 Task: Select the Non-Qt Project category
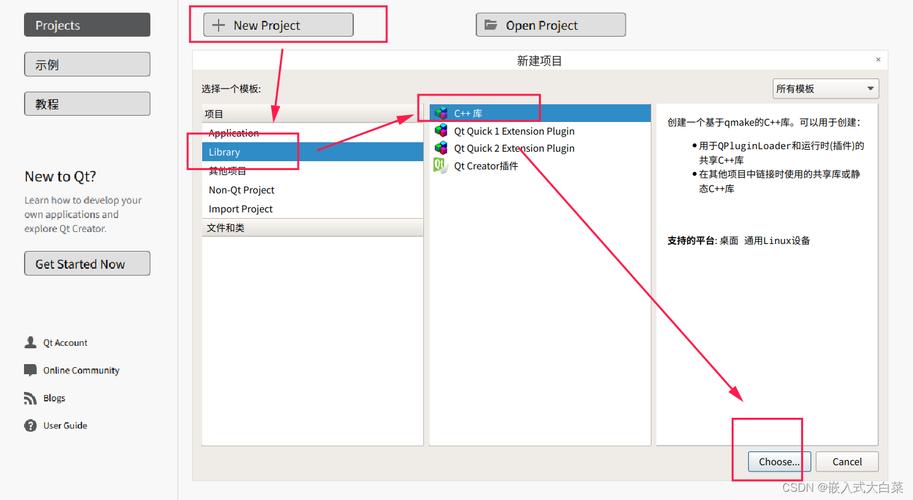click(312, 190)
